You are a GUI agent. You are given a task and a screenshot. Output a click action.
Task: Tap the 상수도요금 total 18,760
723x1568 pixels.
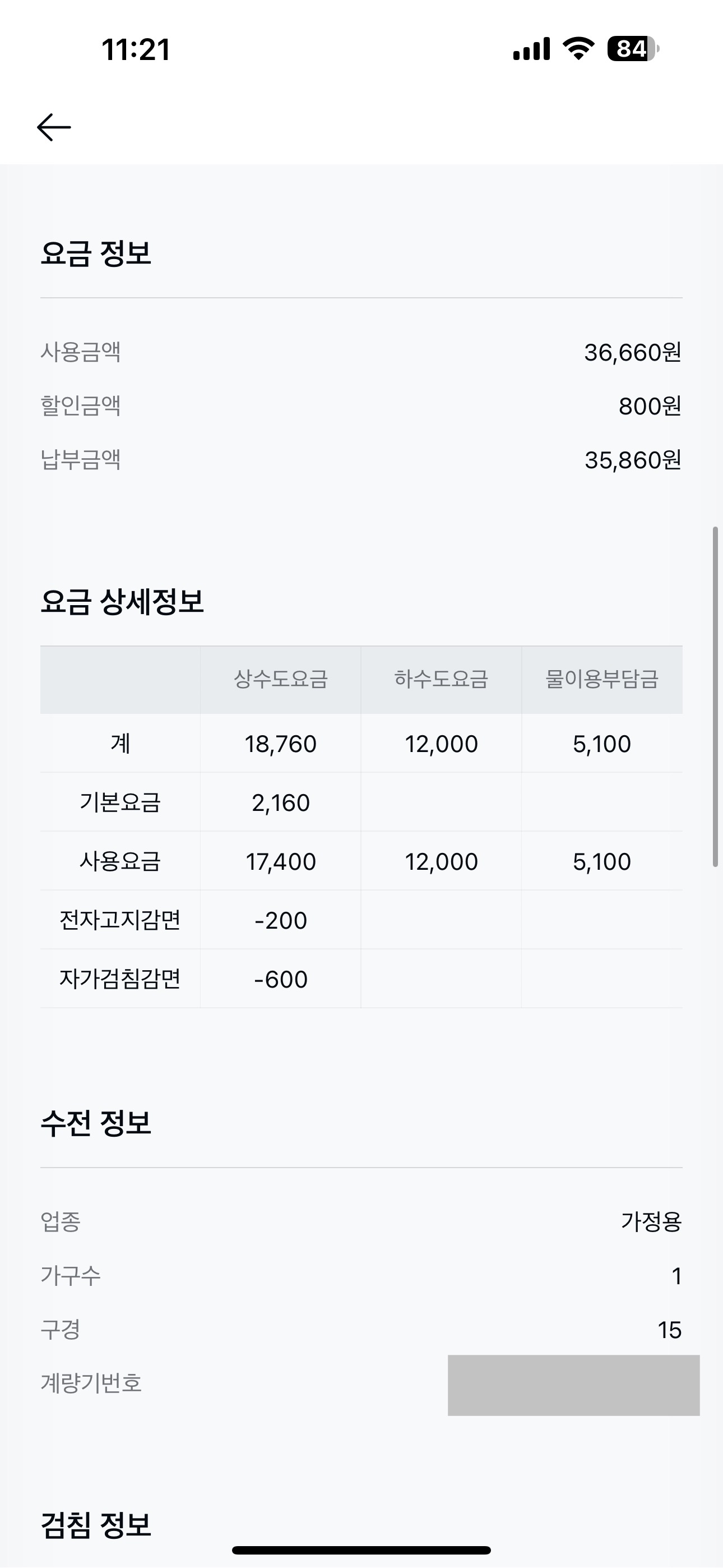click(281, 744)
